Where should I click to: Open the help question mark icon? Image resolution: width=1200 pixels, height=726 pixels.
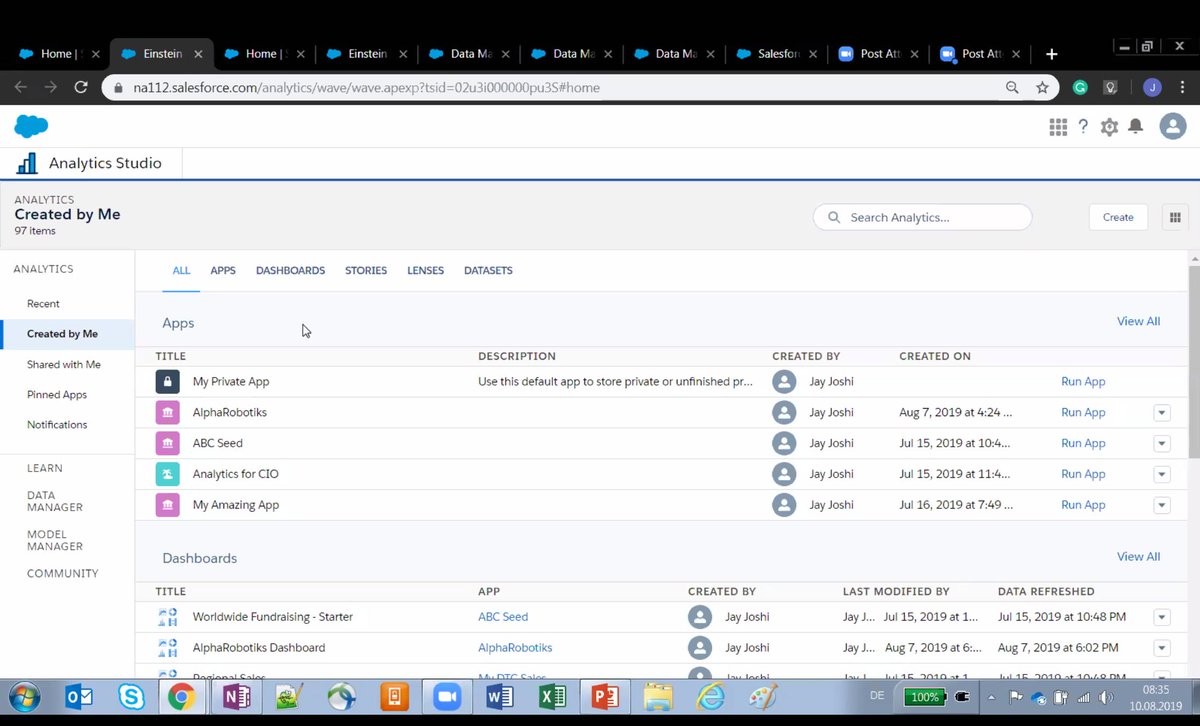(1083, 127)
